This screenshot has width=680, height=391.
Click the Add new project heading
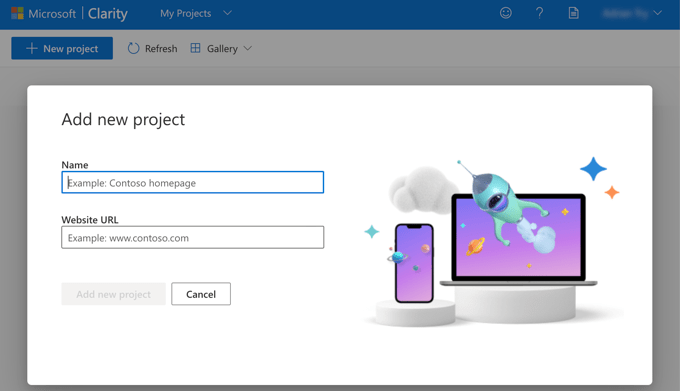click(x=123, y=119)
